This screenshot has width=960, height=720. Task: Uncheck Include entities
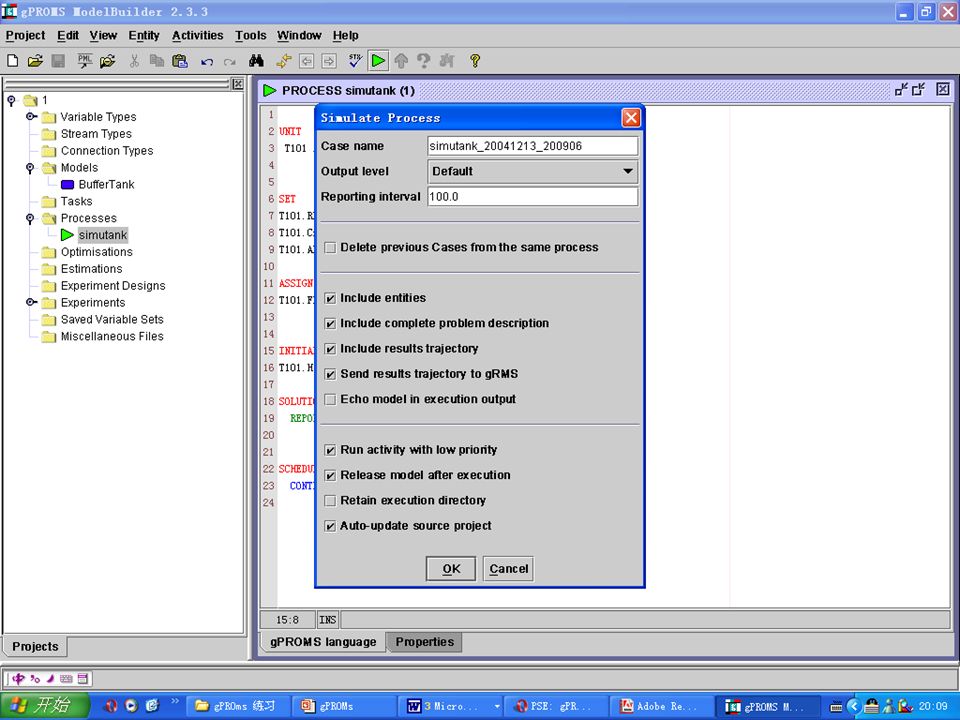(x=330, y=298)
